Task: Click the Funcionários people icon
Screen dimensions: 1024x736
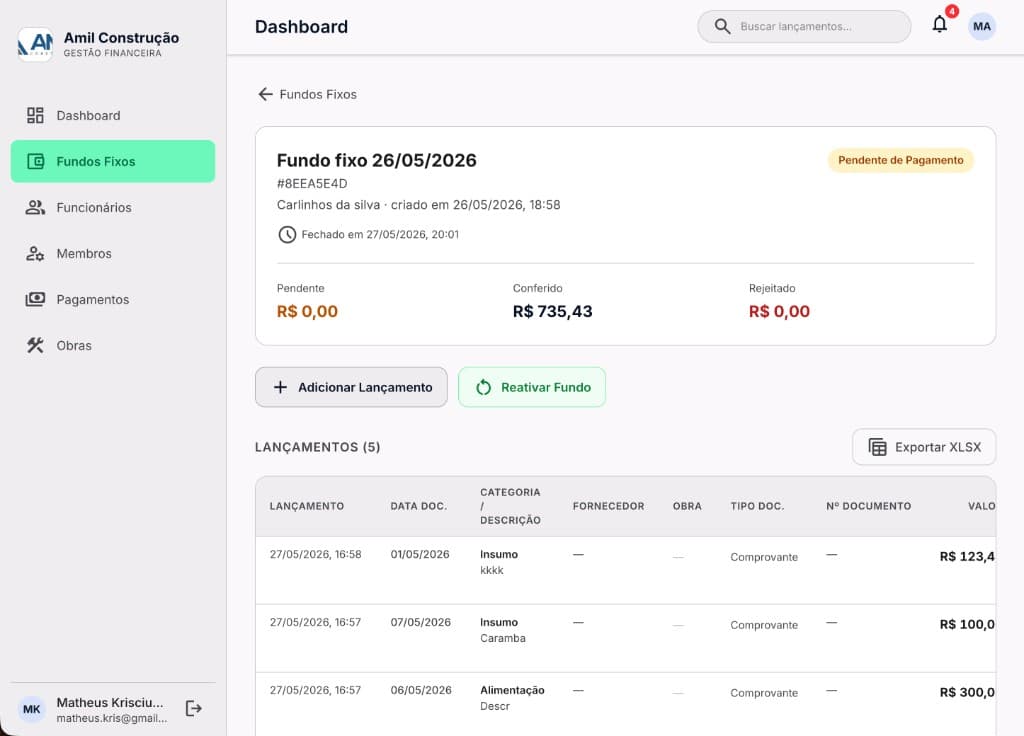Action: 35,208
